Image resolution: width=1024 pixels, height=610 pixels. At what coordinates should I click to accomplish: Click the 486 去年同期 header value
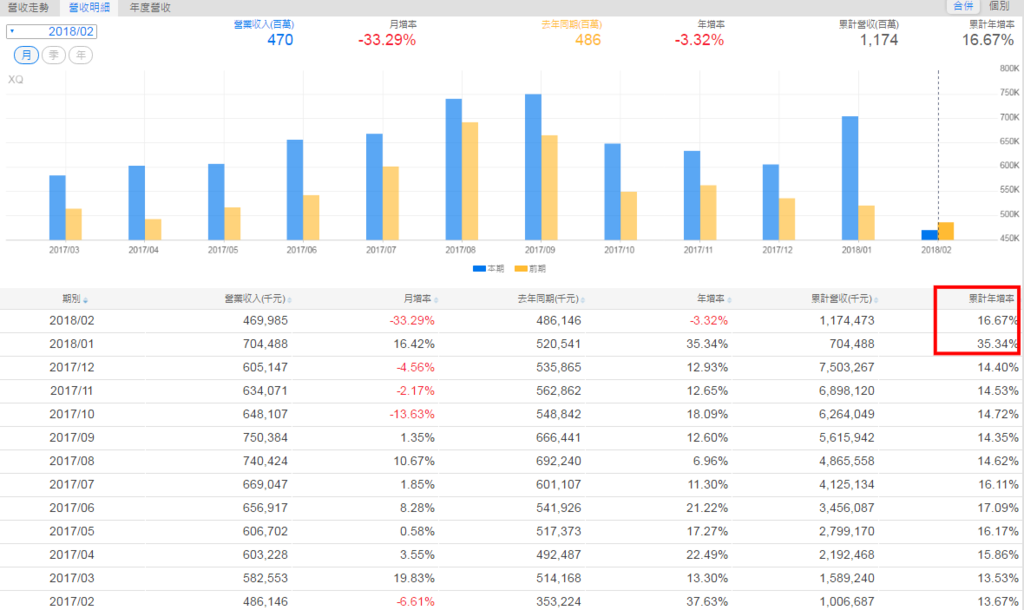(x=588, y=40)
